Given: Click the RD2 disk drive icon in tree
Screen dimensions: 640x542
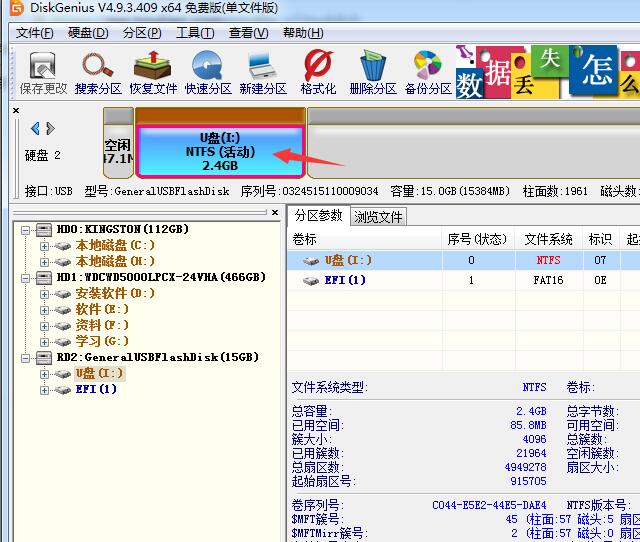Looking at the screenshot, I should [x=44, y=358].
